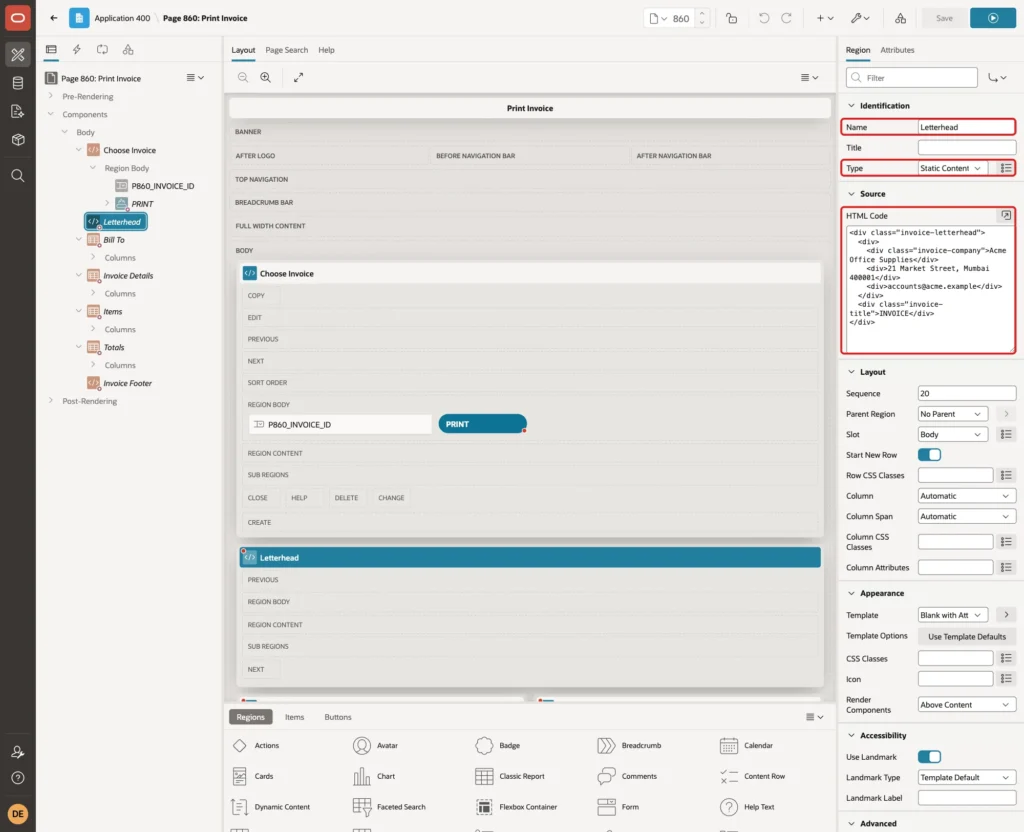Viewport: 1024px width, 832px height.
Task: Open the Page Search tab
Action: [286, 50]
